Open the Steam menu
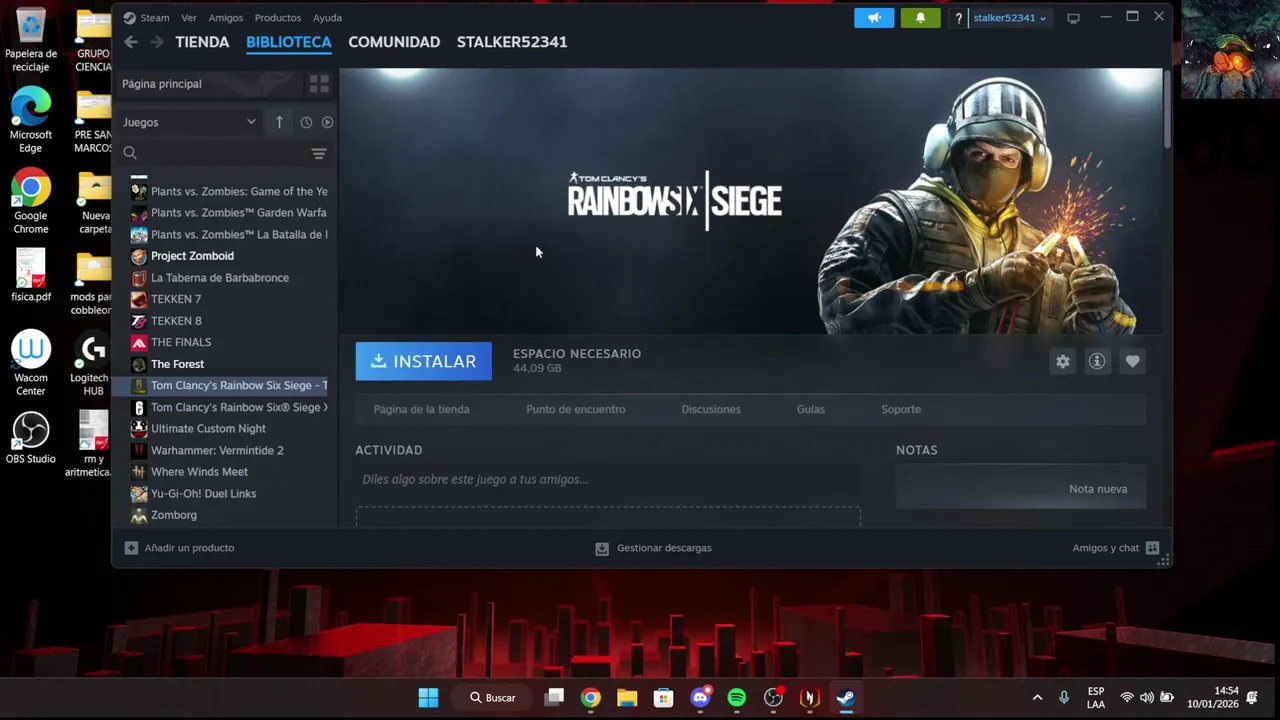 [x=154, y=18]
